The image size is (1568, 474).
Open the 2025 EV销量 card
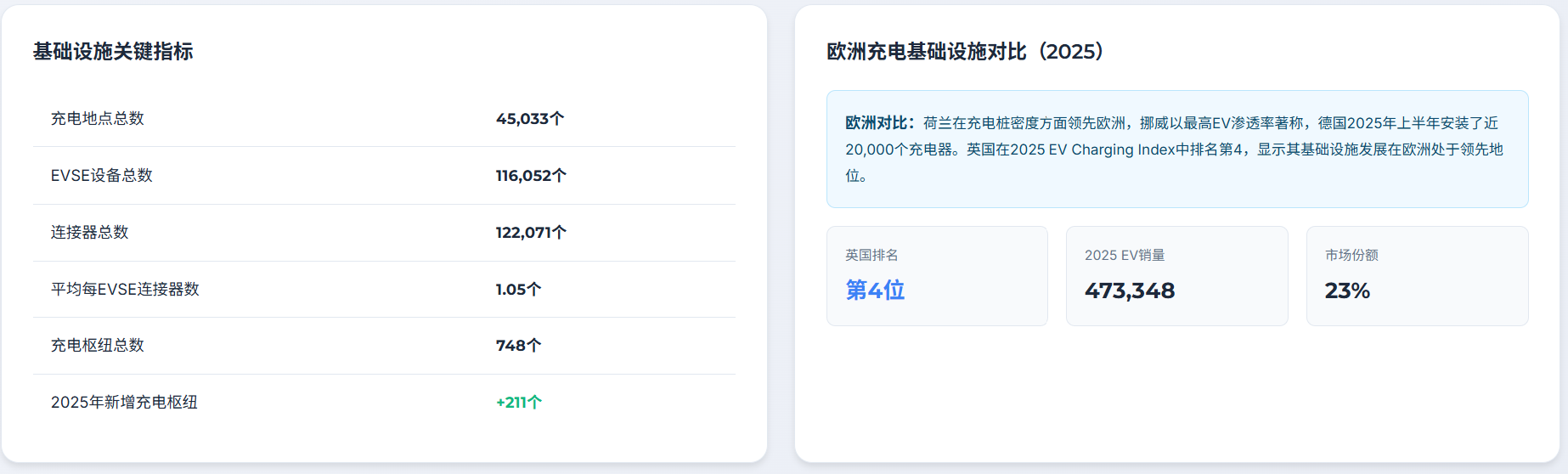point(1176,275)
